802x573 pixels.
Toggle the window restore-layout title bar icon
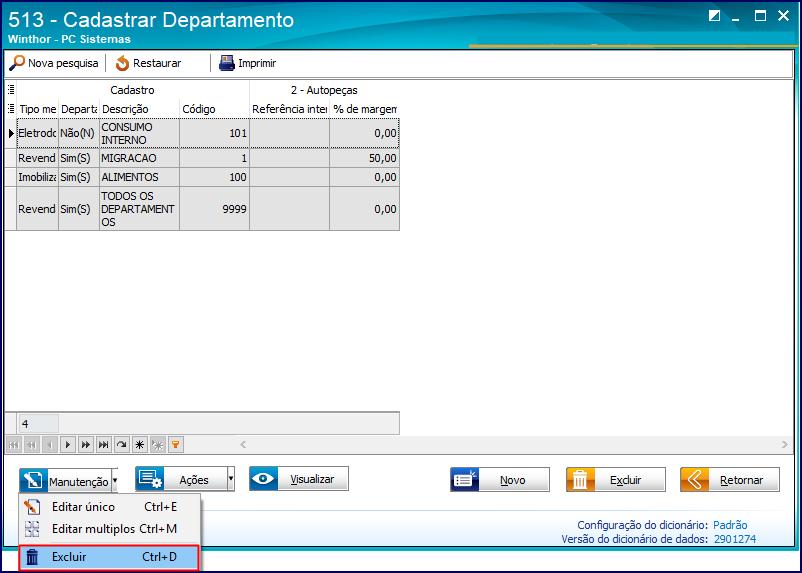point(715,16)
